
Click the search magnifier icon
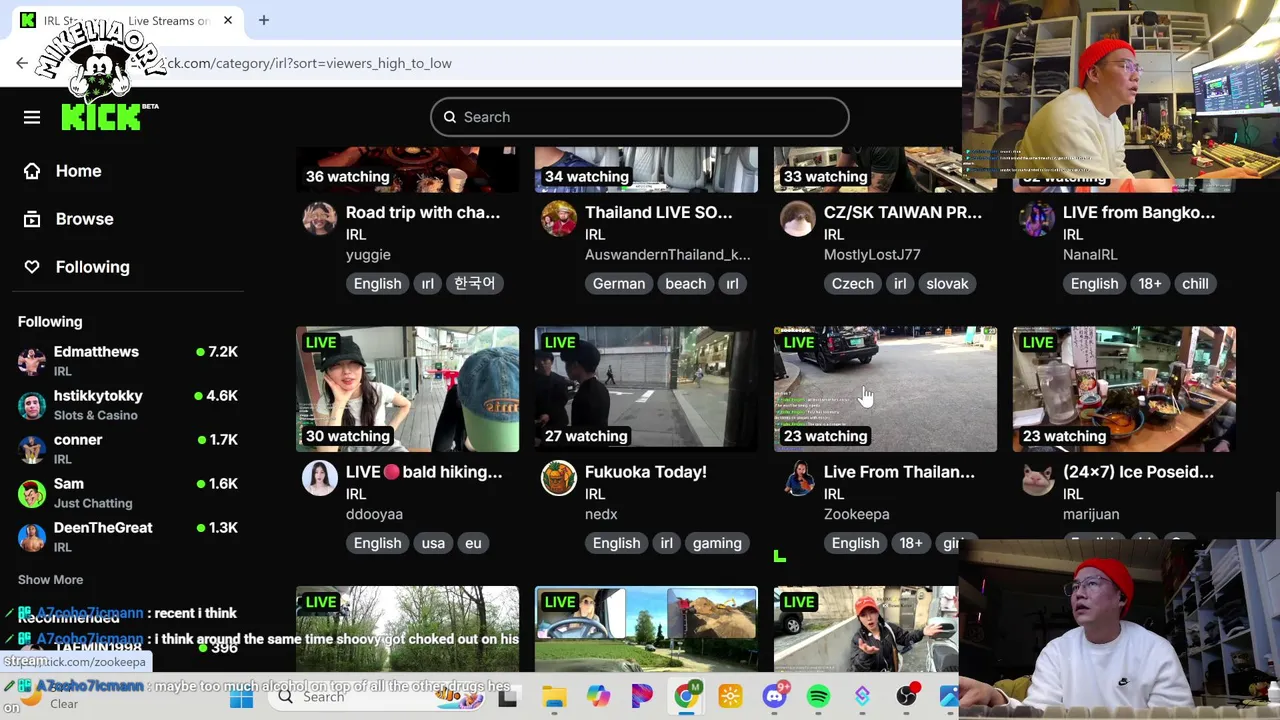pyautogui.click(x=450, y=117)
